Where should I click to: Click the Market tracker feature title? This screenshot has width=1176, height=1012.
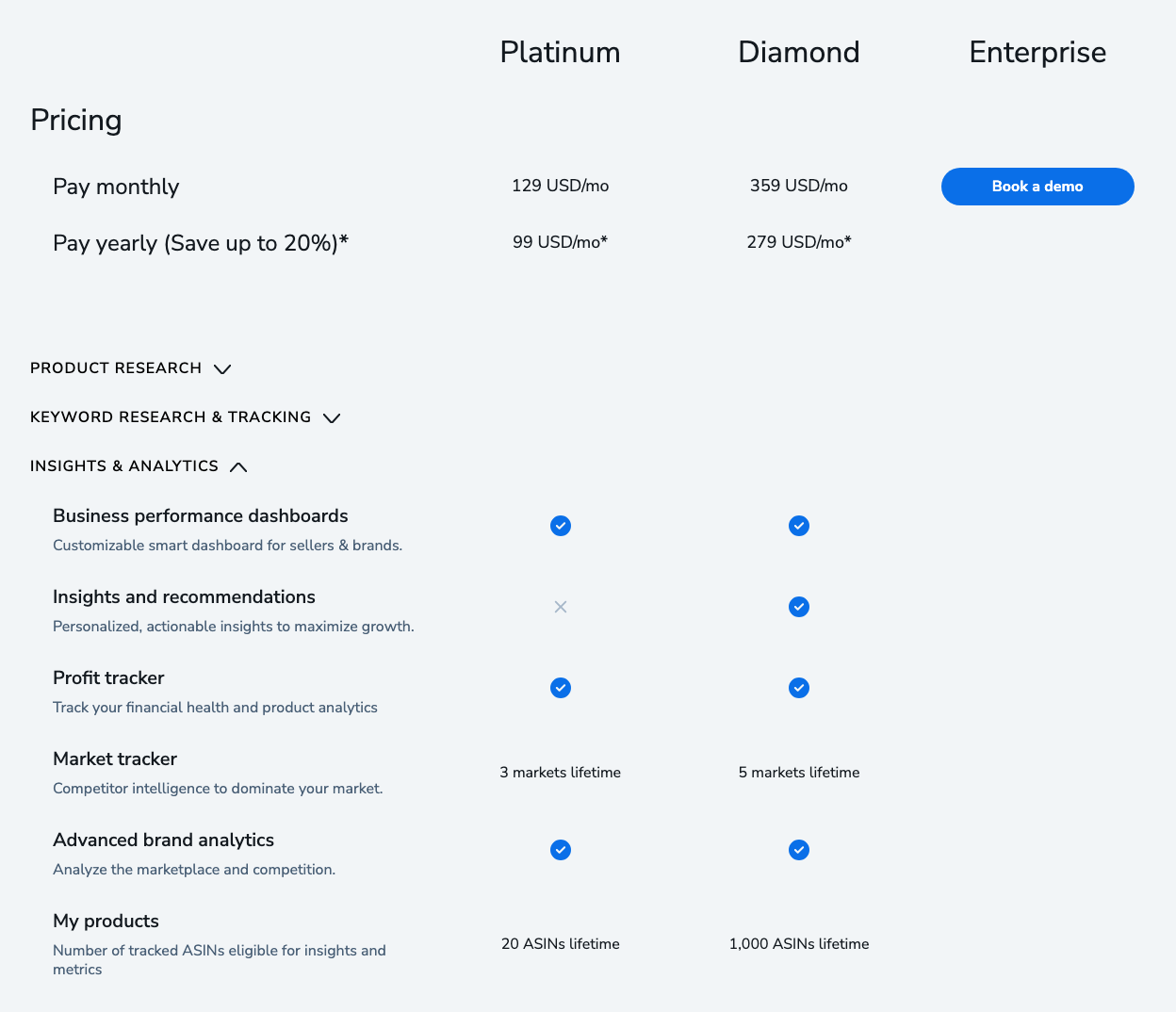[x=115, y=759]
